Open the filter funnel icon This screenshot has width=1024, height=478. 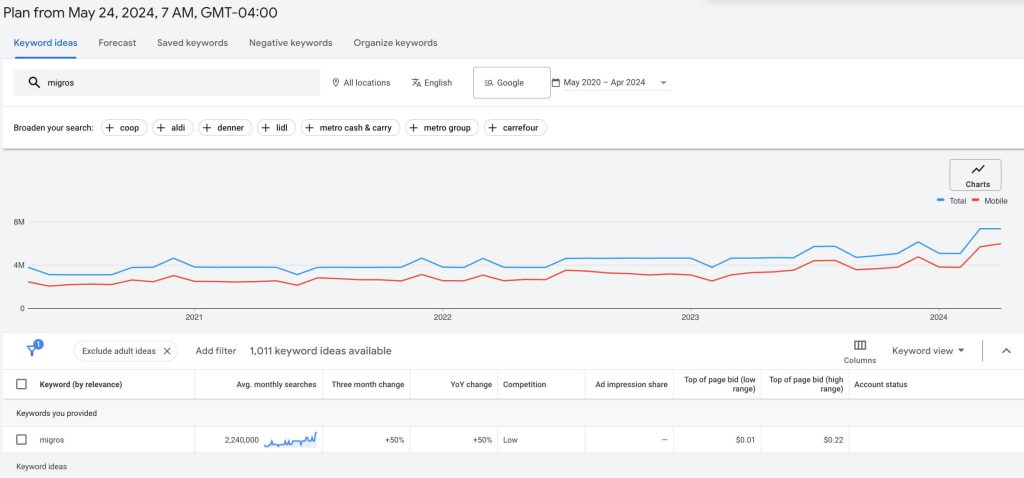pyautogui.click(x=33, y=349)
